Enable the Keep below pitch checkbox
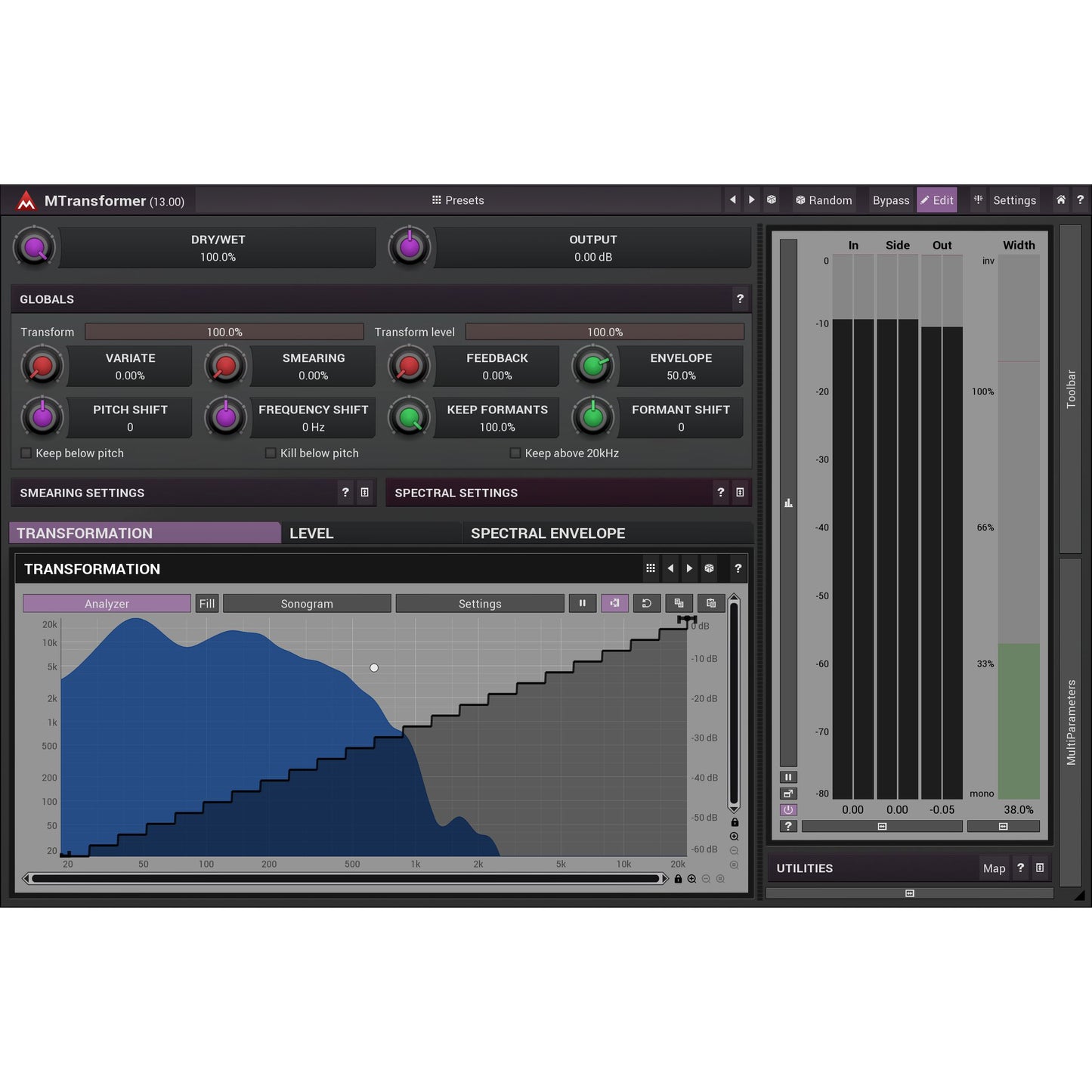This screenshot has width=1092, height=1092. click(26, 453)
